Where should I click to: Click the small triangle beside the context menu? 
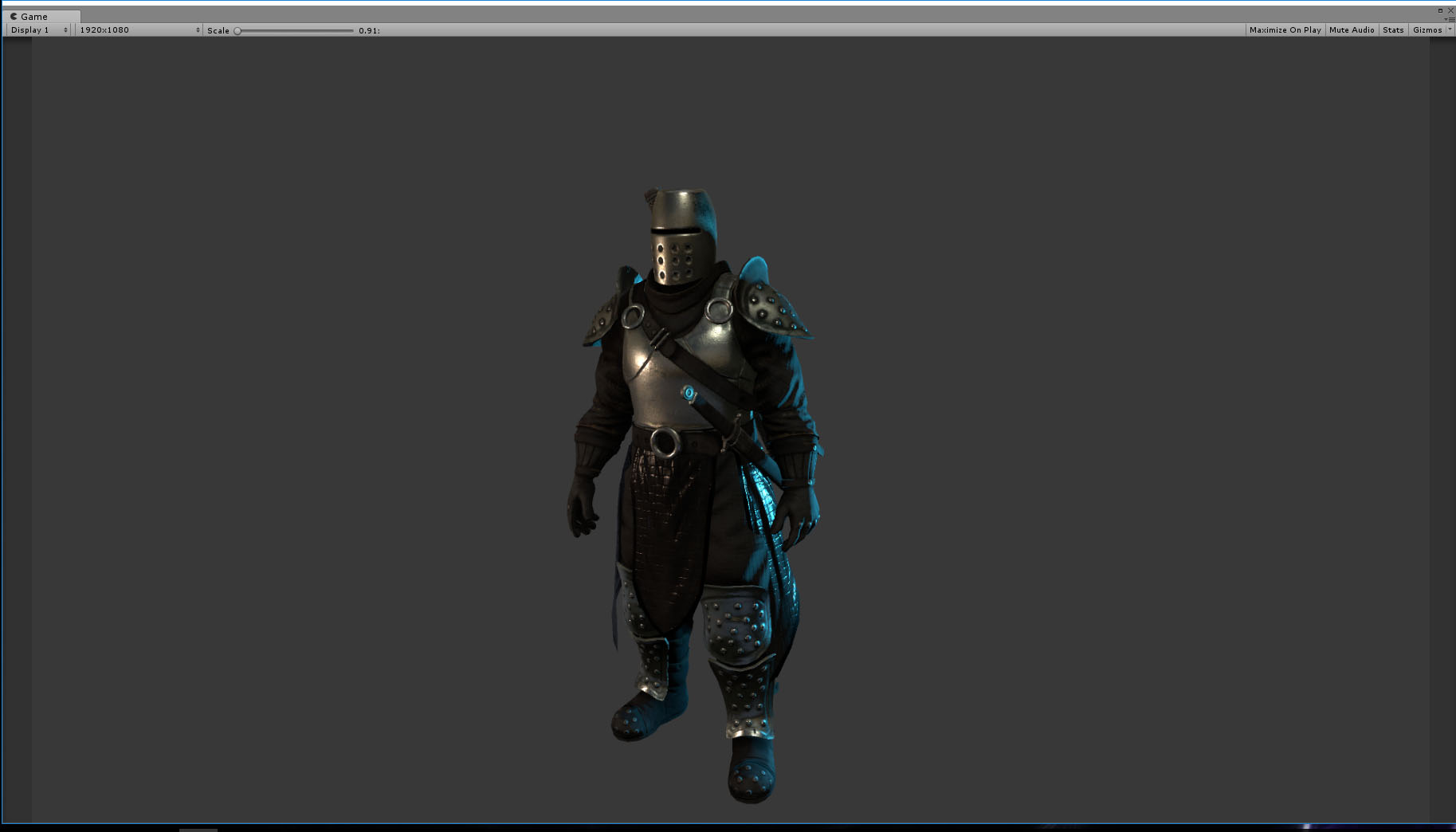point(1446,19)
